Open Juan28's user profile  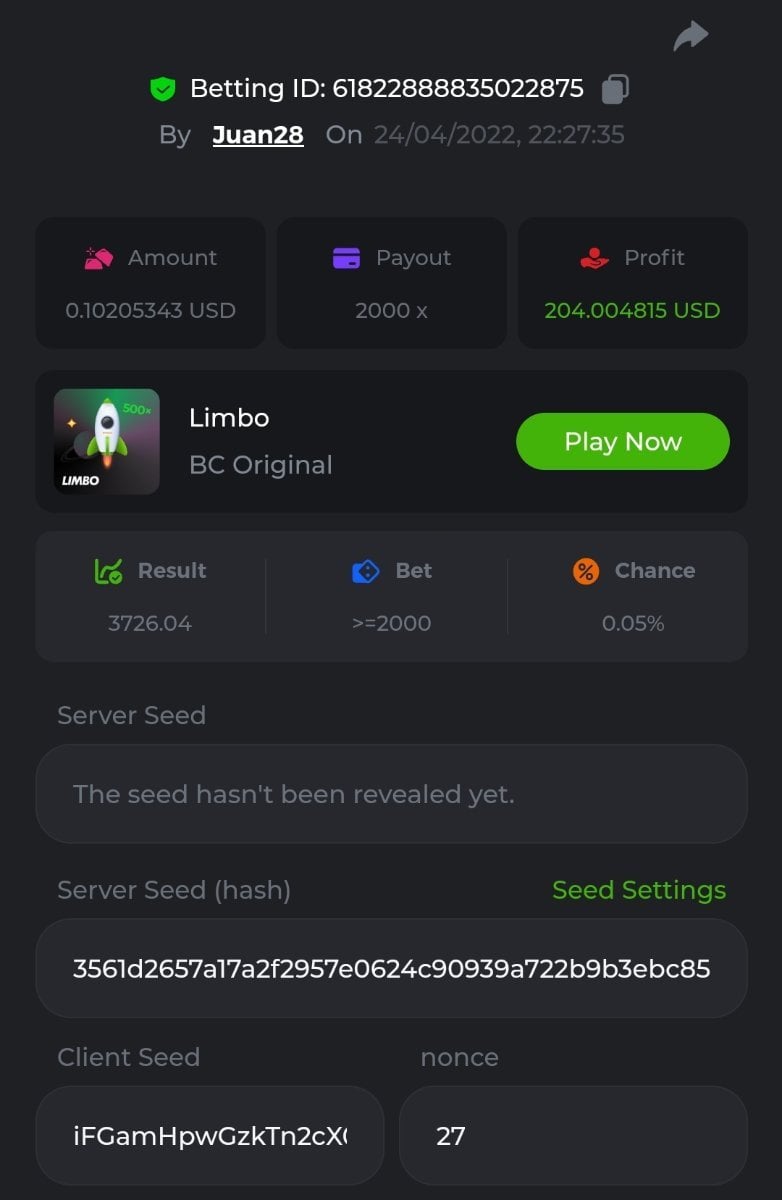tap(258, 135)
